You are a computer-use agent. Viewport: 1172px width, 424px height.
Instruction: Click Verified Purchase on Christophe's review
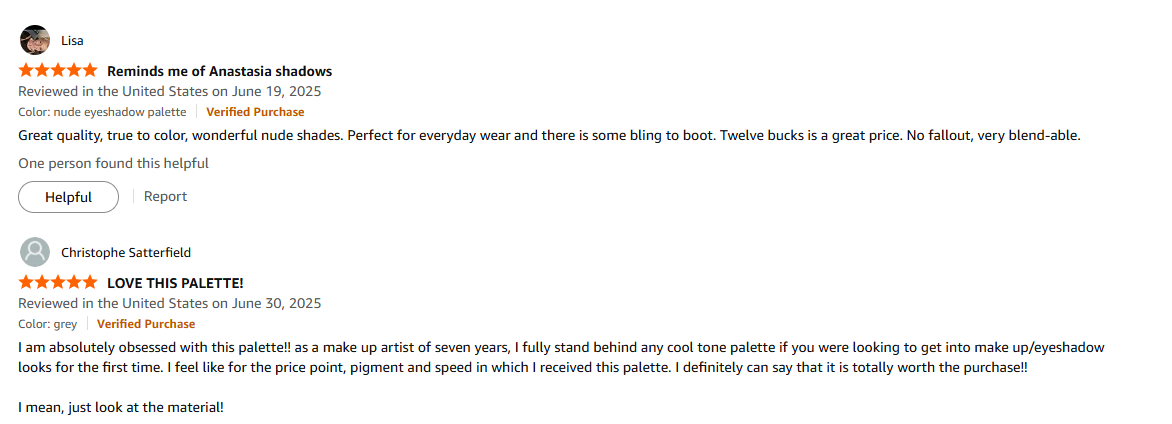[x=146, y=324]
